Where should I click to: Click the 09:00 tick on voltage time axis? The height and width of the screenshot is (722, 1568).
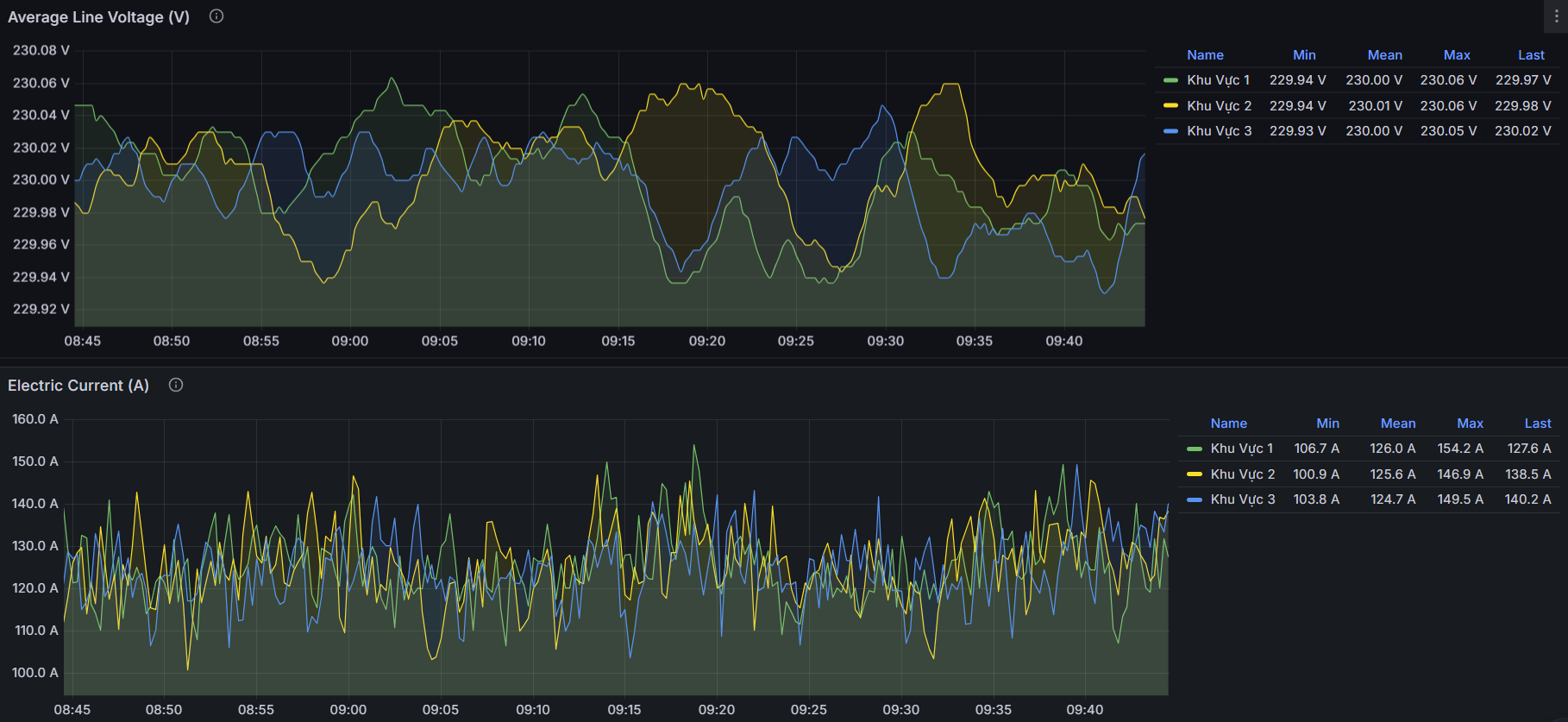point(350,342)
